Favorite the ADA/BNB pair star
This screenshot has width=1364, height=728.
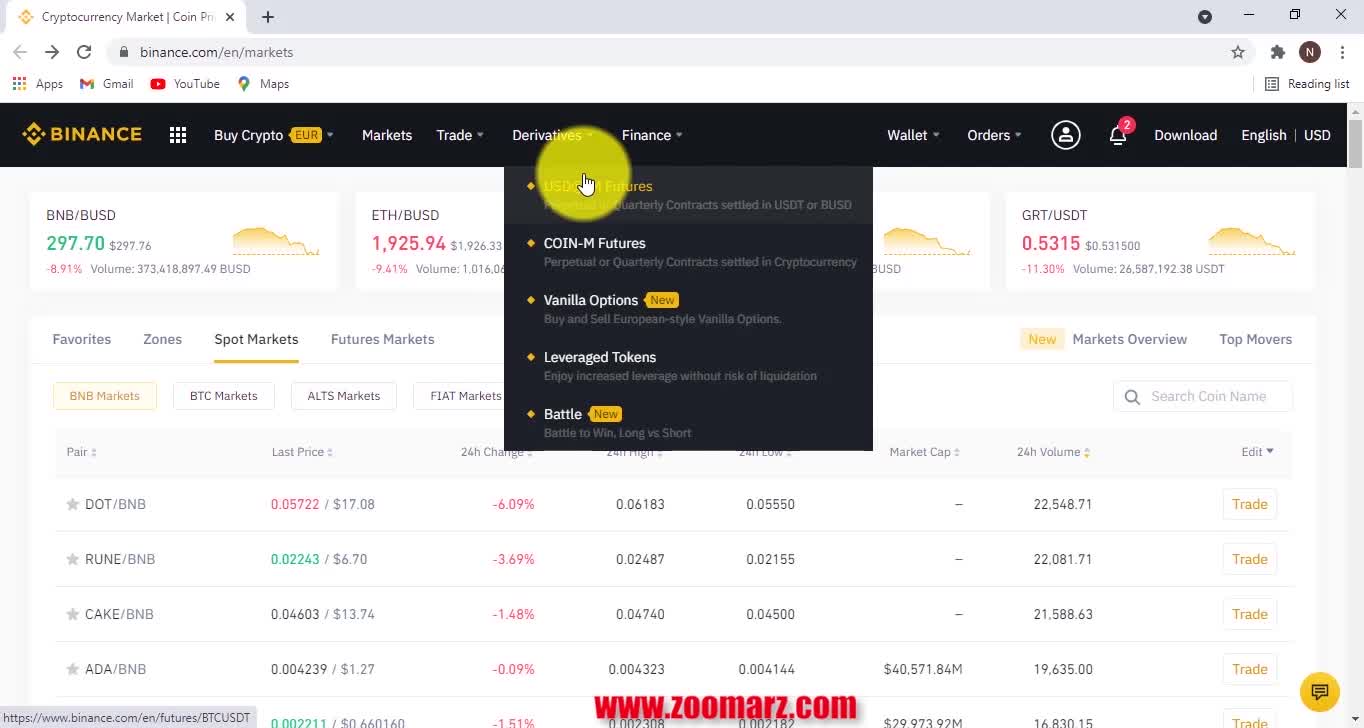tap(73, 669)
